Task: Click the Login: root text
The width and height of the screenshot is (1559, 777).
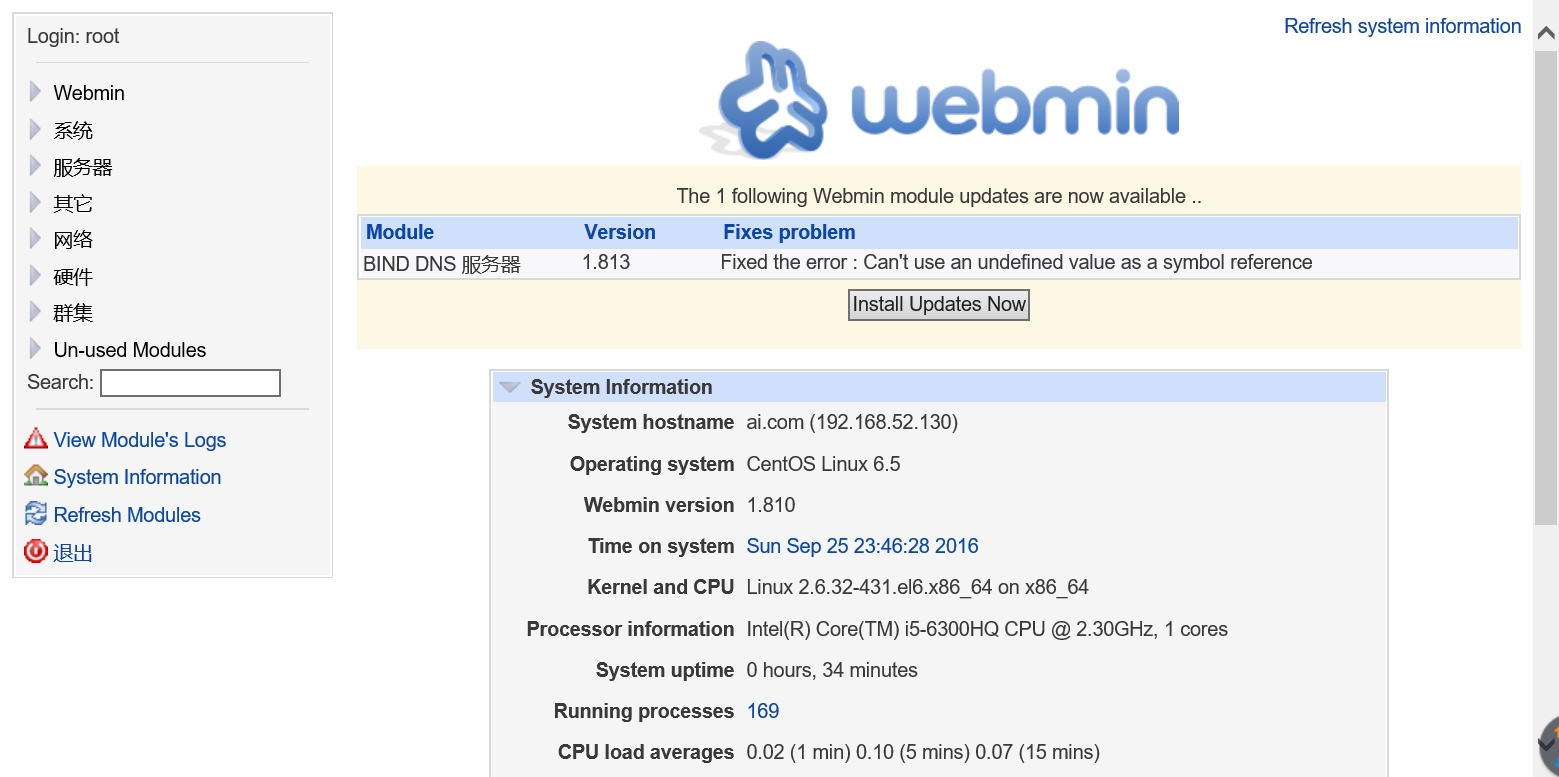Action: [x=73, y=36]
